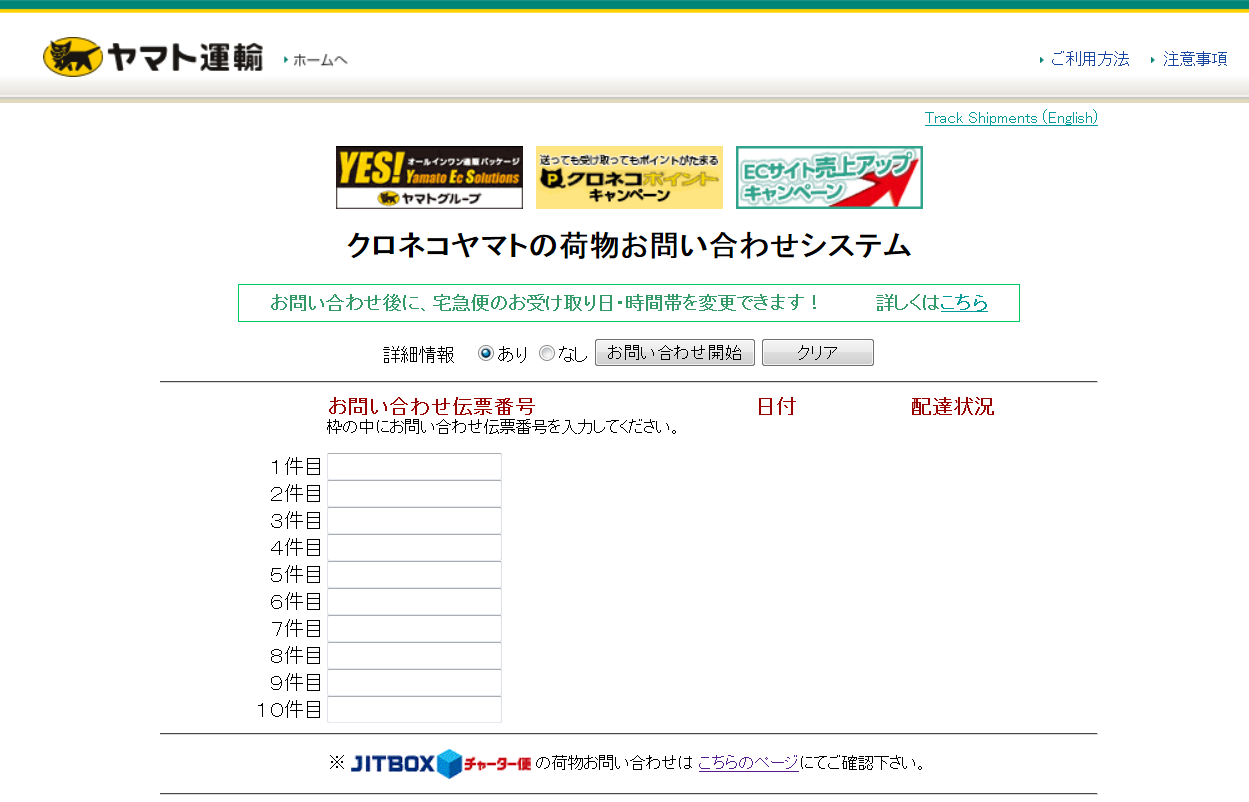Click the 1件目 tracking number field
1249x802 pixels.
414,467
